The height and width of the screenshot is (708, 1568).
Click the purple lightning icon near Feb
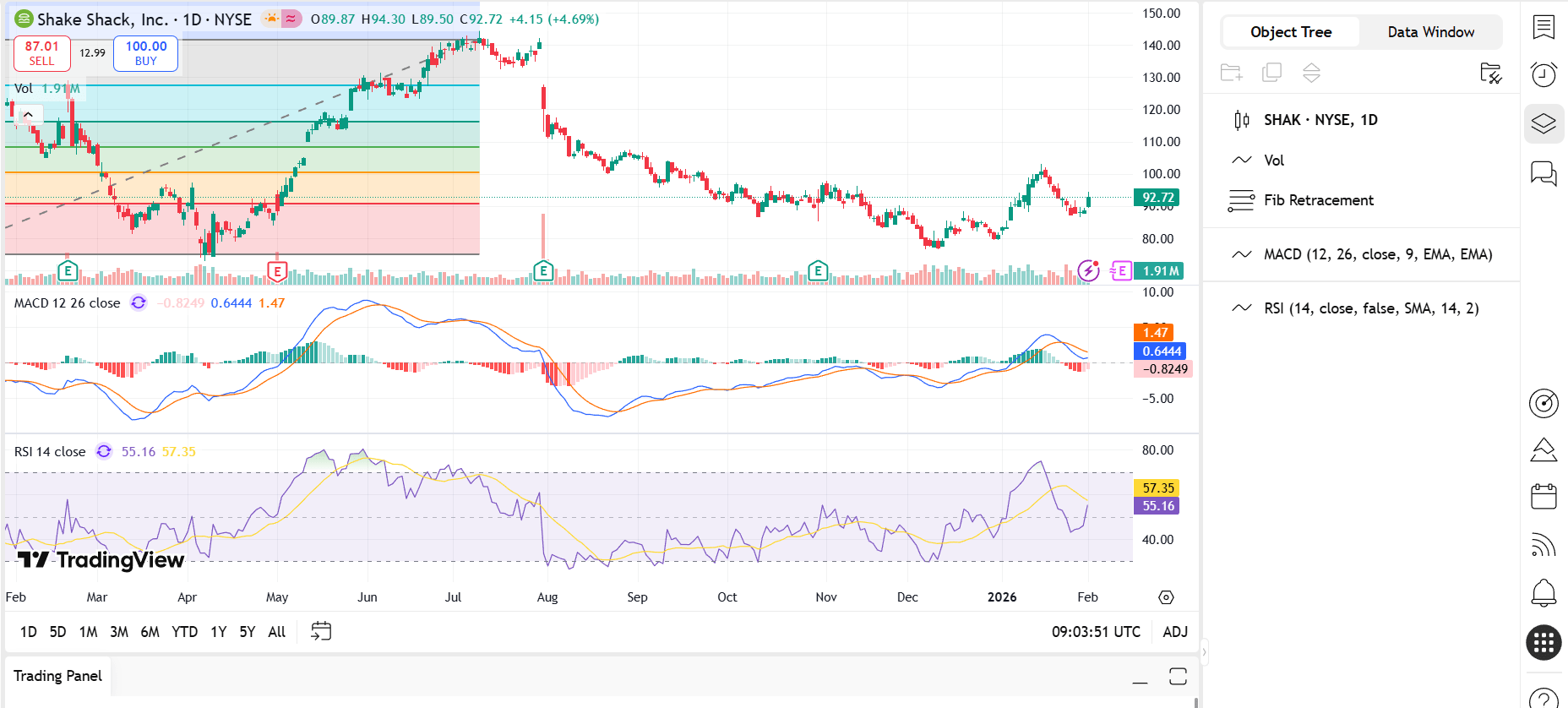(x=1089, y=270)
